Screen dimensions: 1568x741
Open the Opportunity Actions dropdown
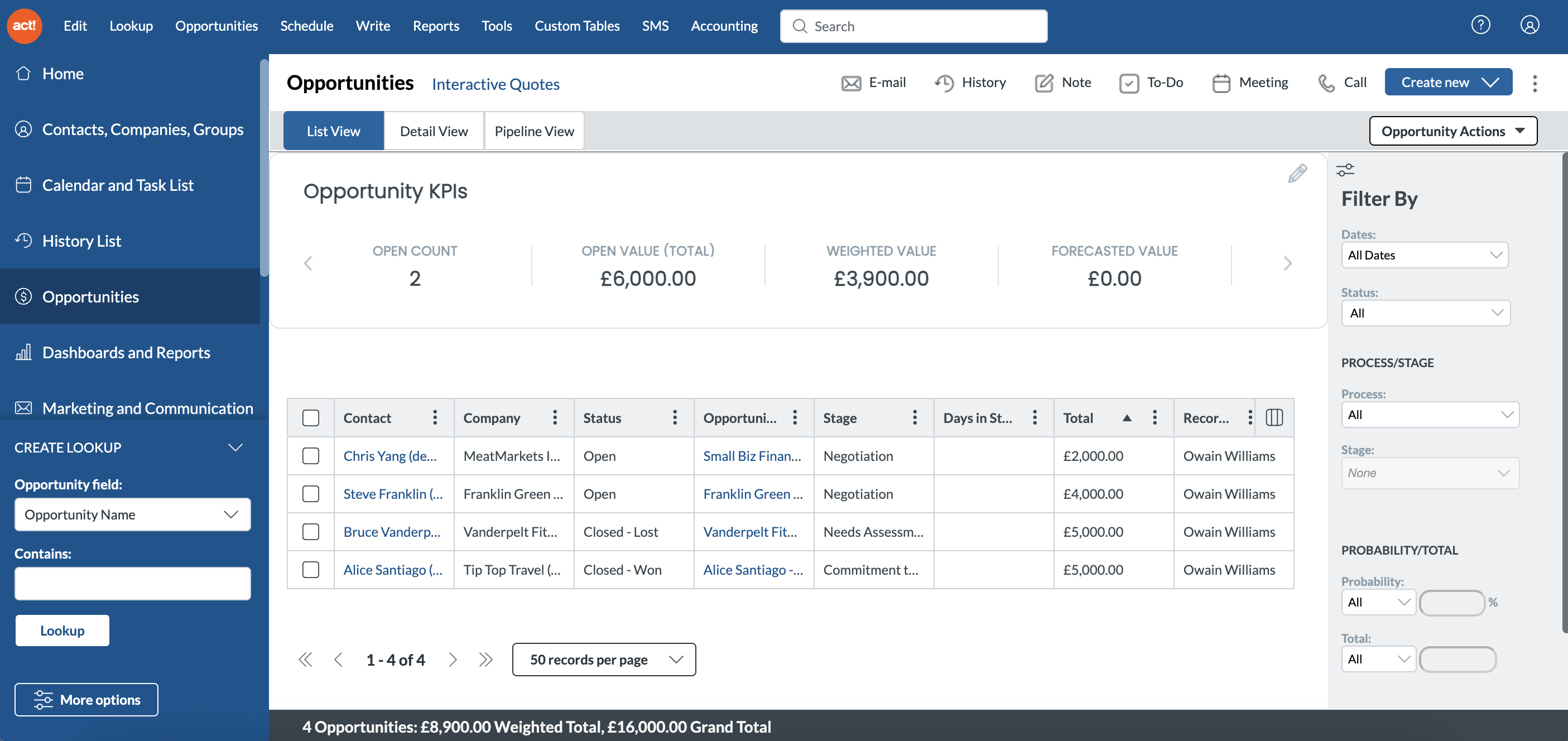(x=1453, y=131)
